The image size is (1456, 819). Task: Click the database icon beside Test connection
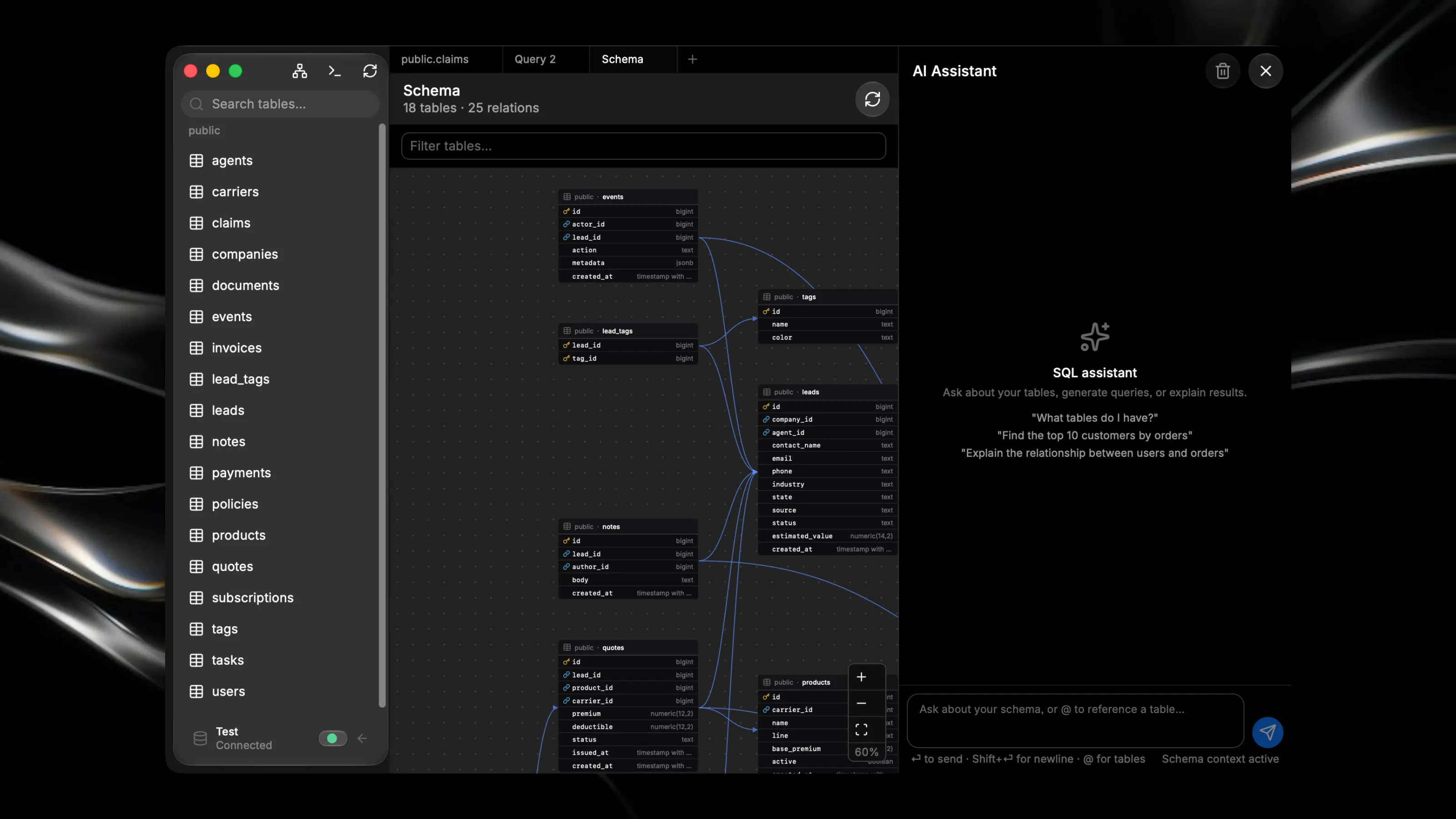(200, 738)
